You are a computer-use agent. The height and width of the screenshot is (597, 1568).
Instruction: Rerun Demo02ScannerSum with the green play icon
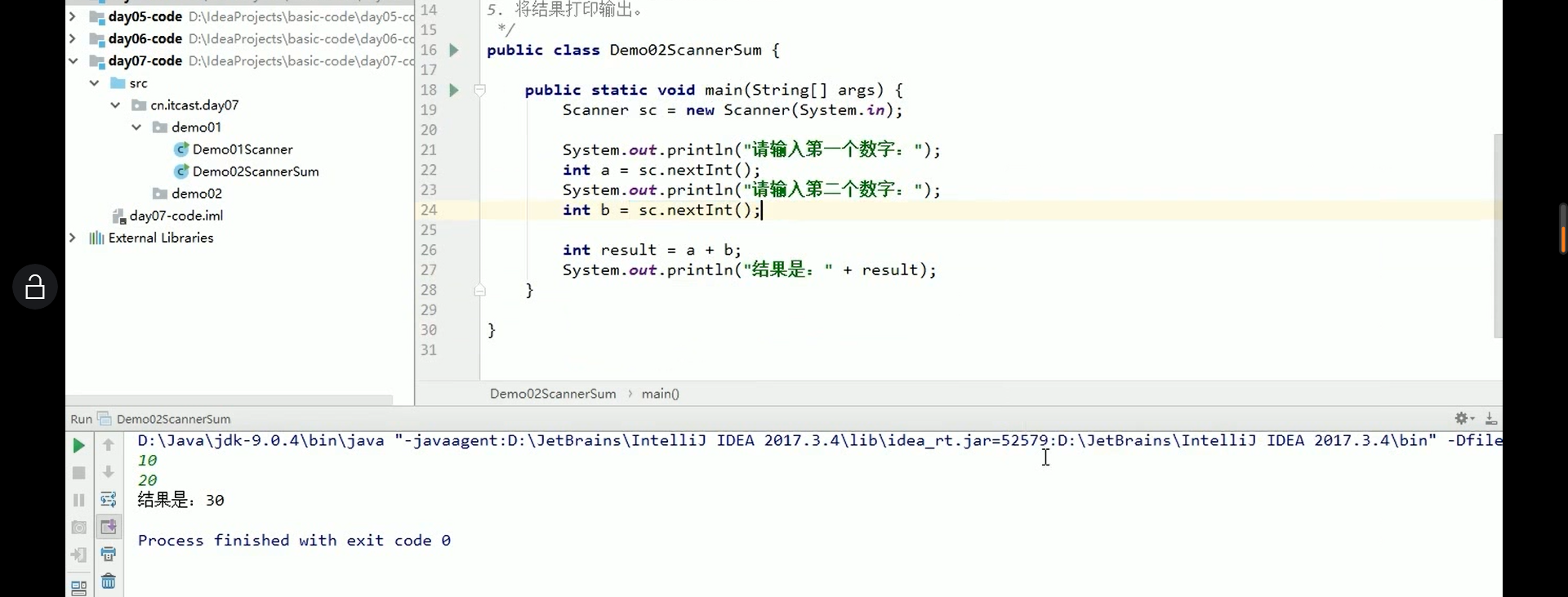tap(78, 445)
